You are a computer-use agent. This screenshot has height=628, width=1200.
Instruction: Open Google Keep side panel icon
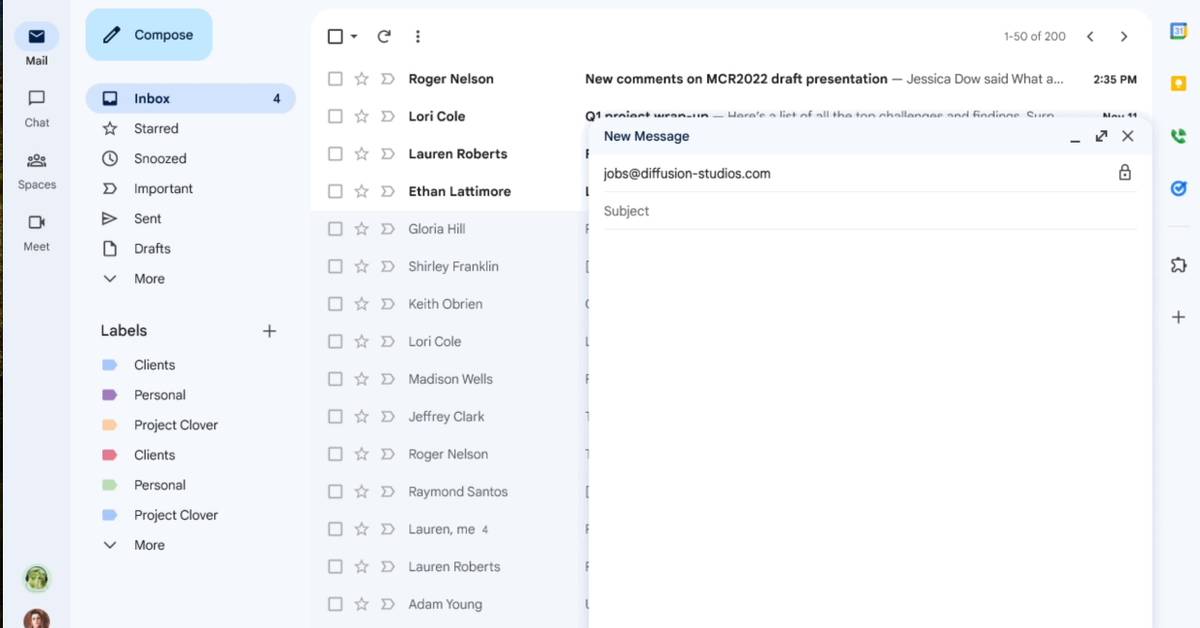tap(1178, 83)
